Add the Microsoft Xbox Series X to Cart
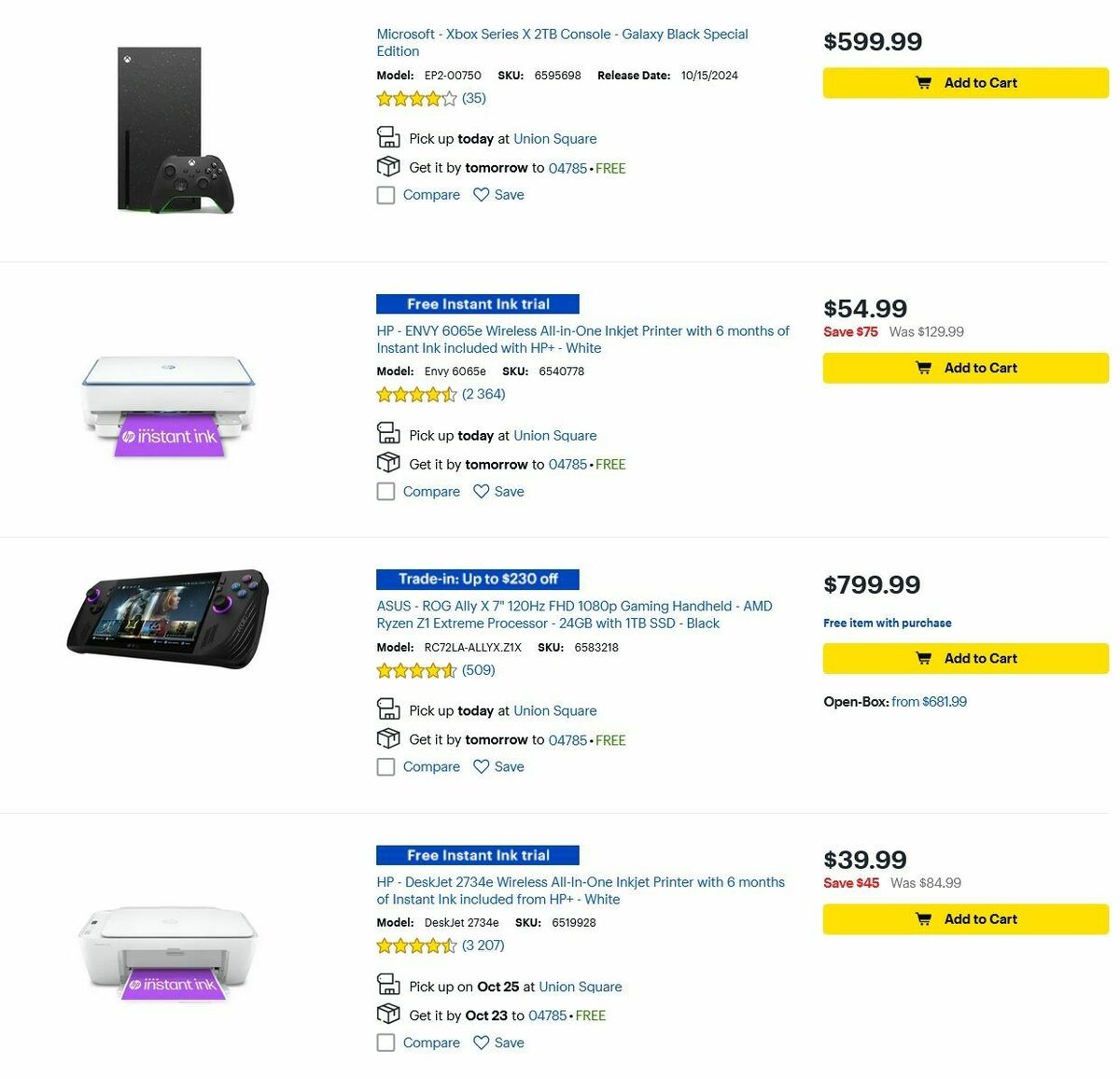The image size is (1120, 1079). pyautogui.click(x=965, y=82)
